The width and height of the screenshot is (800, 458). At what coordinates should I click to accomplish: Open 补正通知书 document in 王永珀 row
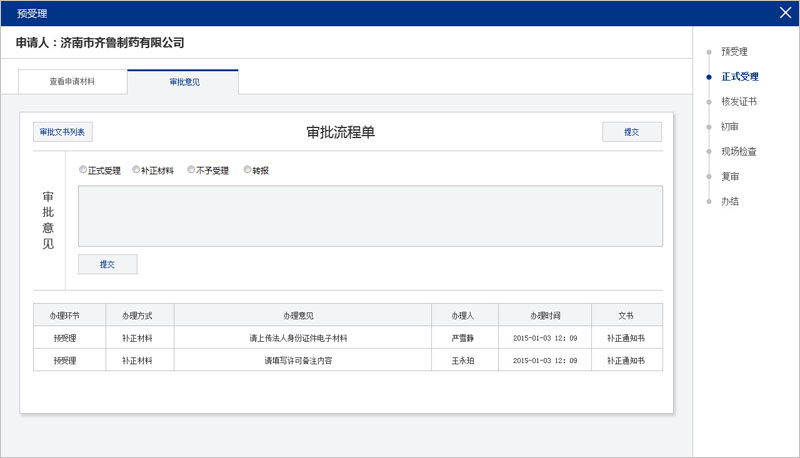point(626,360)
